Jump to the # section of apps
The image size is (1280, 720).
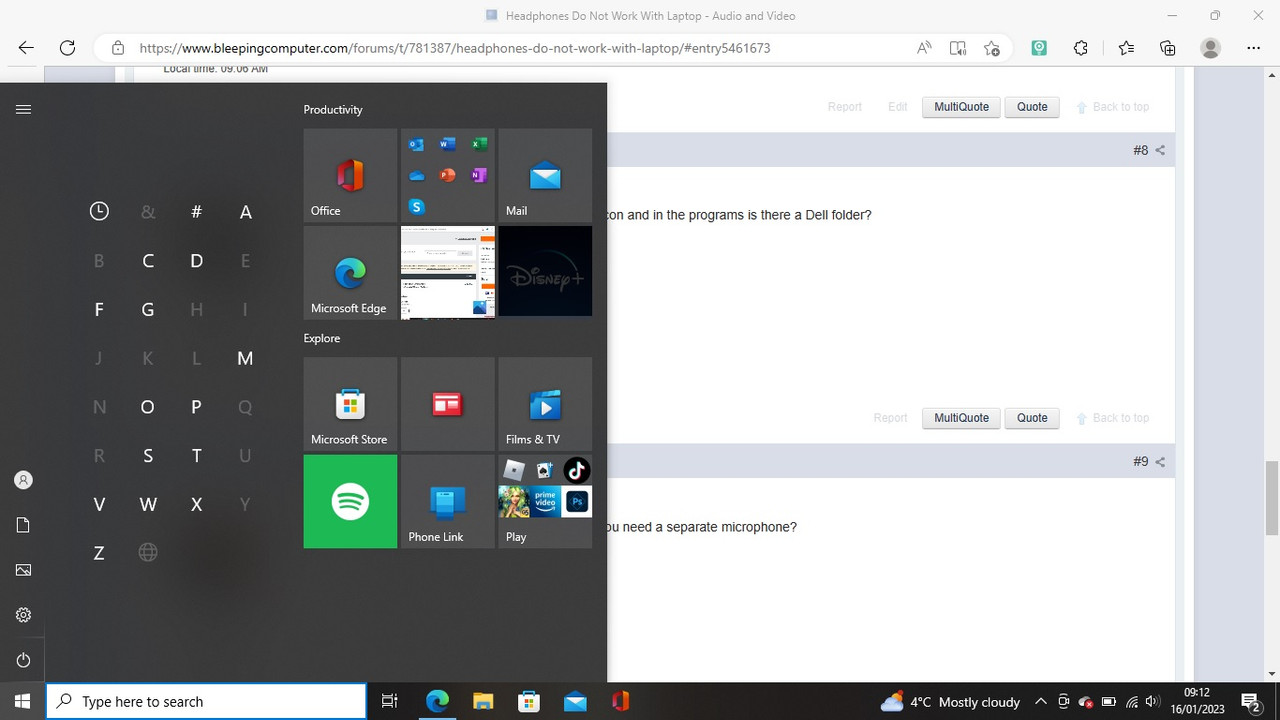click(x=196, y=211)
